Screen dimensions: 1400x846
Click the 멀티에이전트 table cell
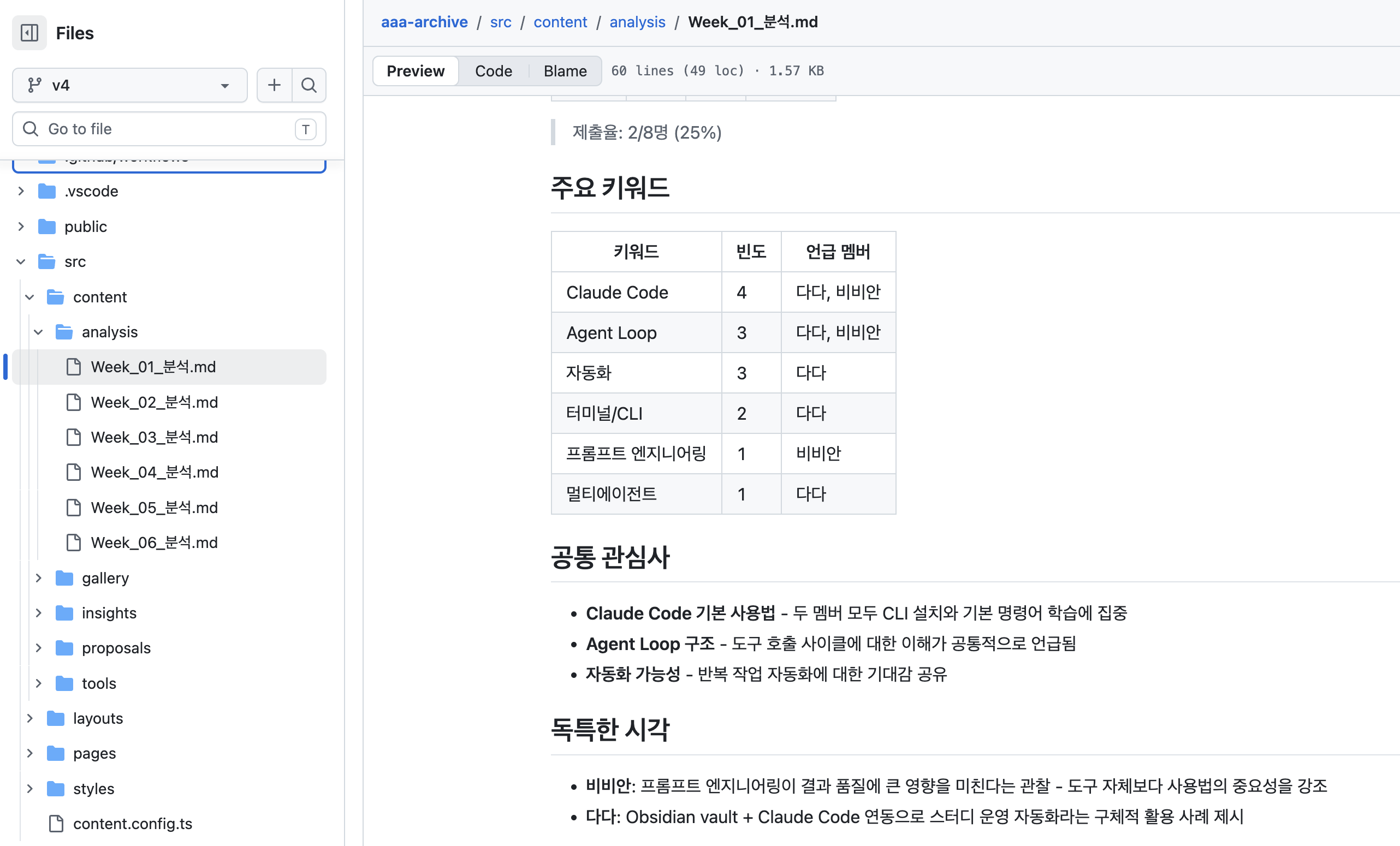[x=636, y=494]
